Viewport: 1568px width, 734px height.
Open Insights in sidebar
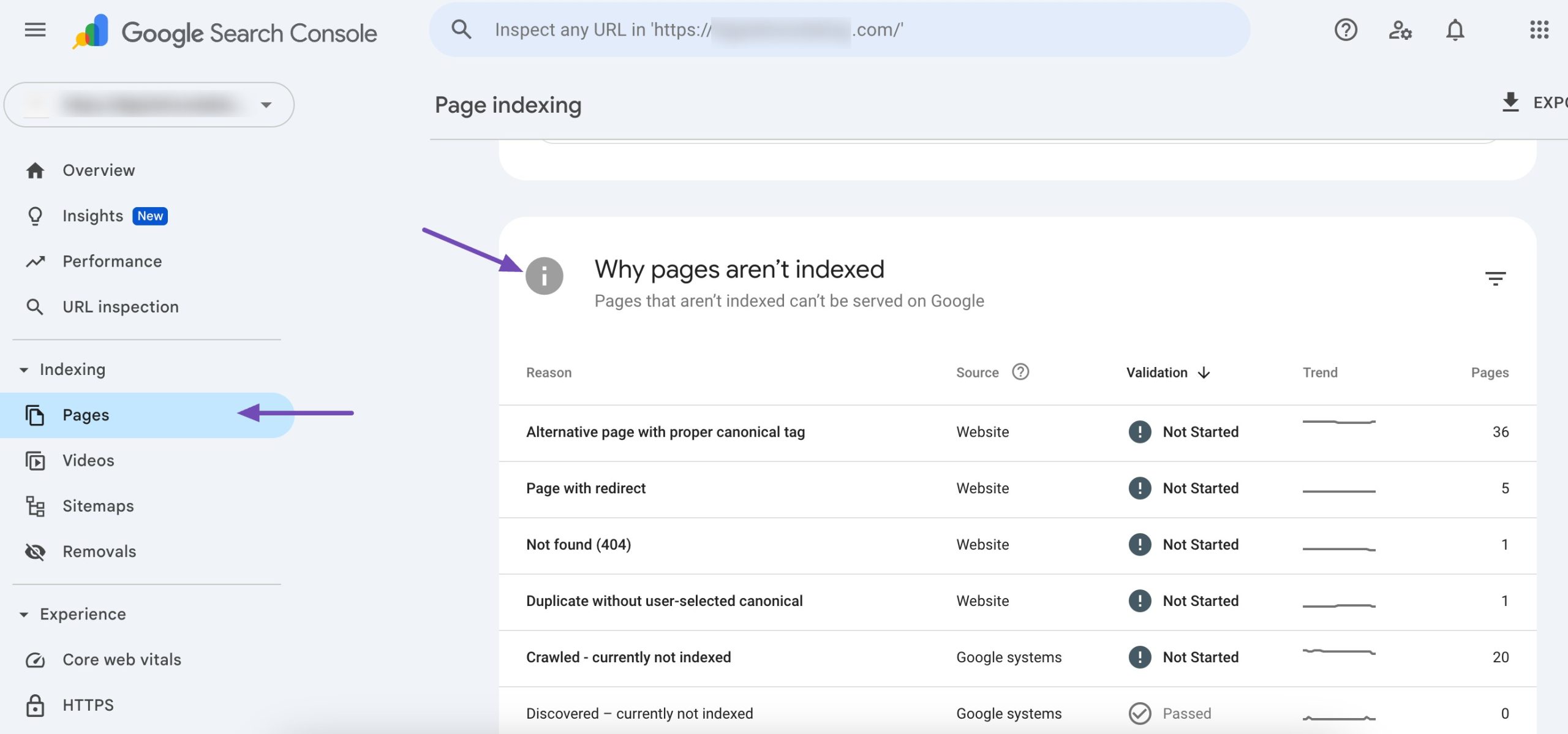[x=92, y=216]
